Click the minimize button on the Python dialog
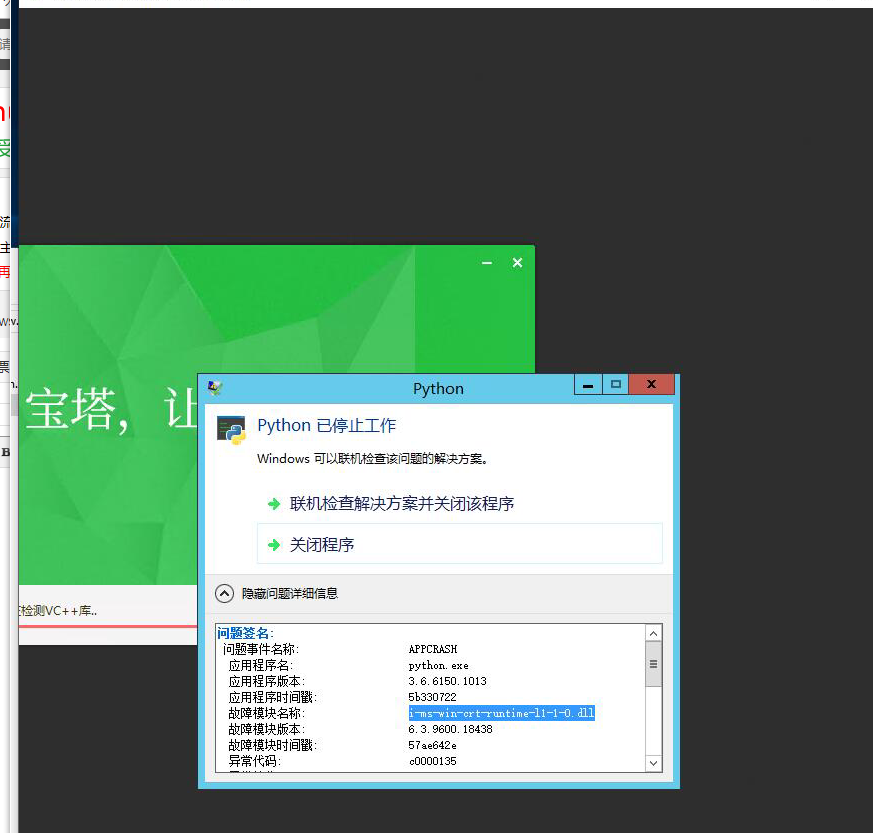Image resolution: width=873 pixels, height=833 pixels. point(588,384)
